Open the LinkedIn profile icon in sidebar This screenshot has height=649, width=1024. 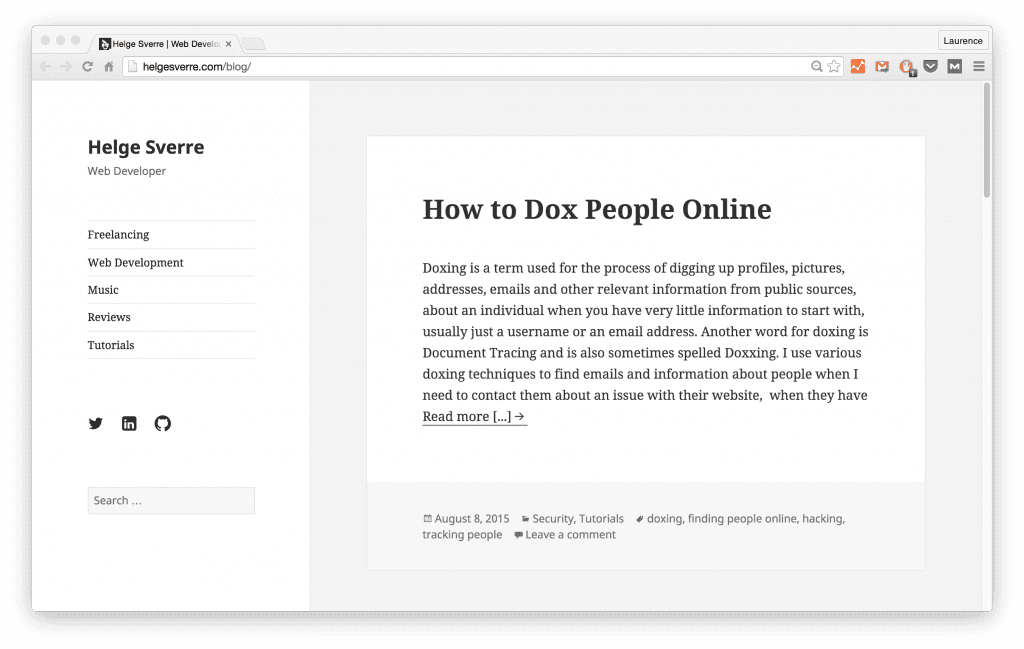(x=129, y=423)
